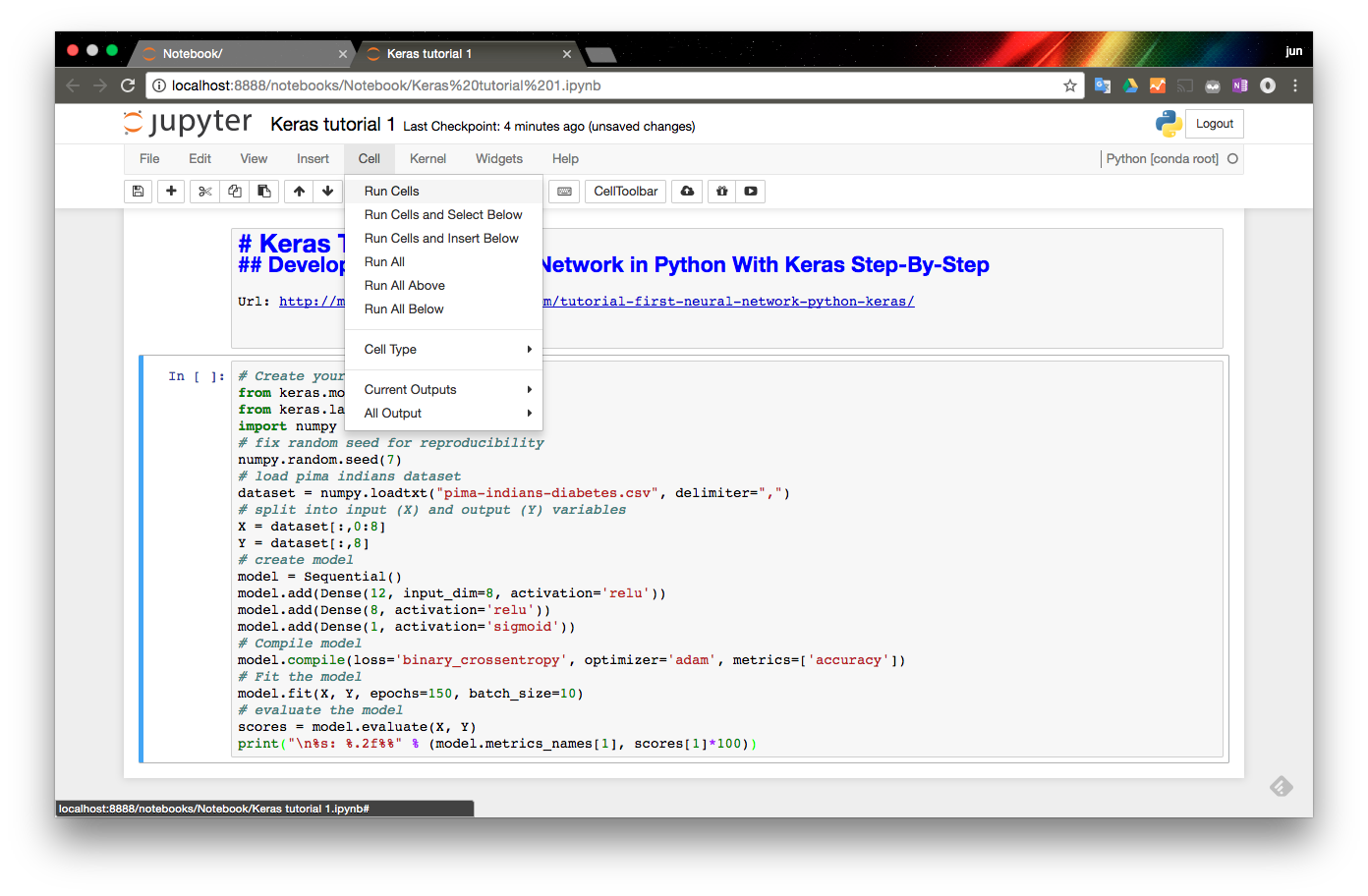
Task: Click the cloud upload toolbar icon
Action: pos(687,192)
